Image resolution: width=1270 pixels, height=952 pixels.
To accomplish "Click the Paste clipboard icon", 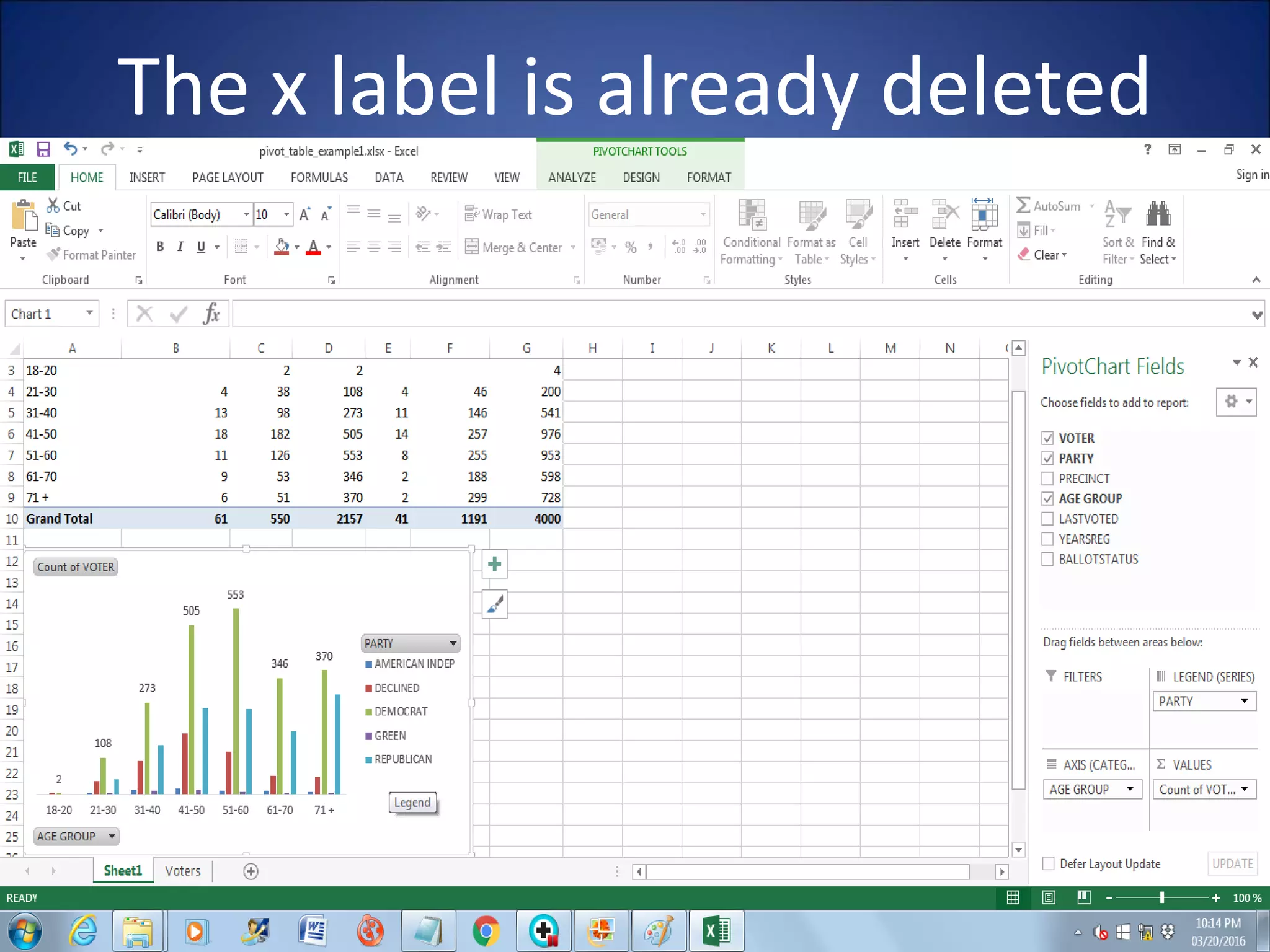I will (24, 216).
